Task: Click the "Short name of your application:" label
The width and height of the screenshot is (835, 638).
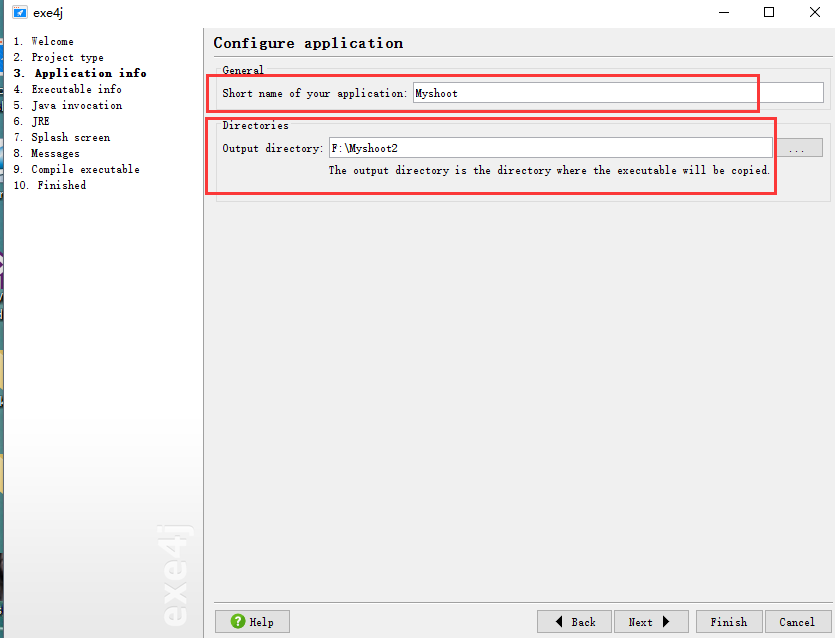Action: [x=315, y=93]
